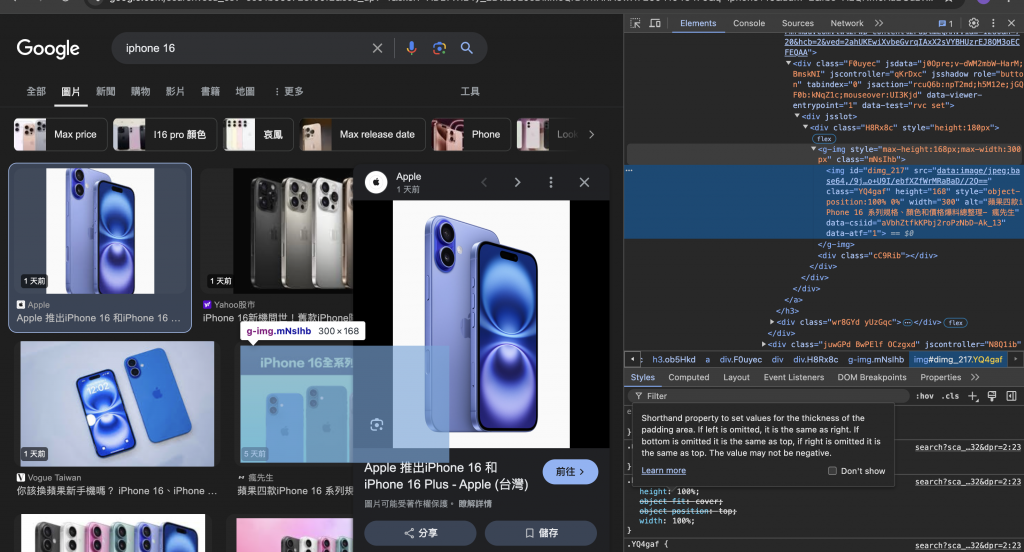
Task: Open 工具 search tools
Action: 470,91
